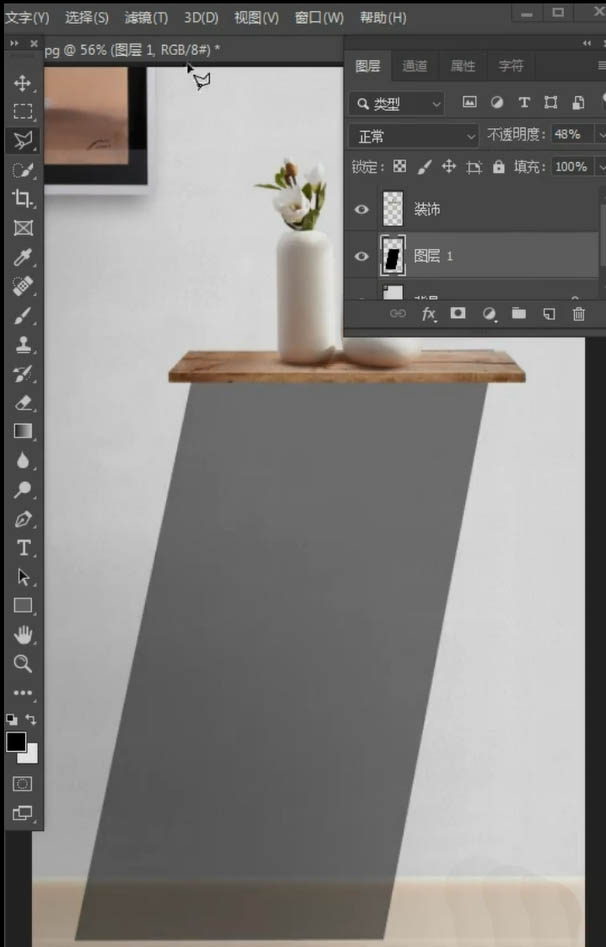Viewport: 606px width, 947px height.
Task: Open the 视图(V) menu
Action: point(256,18)
